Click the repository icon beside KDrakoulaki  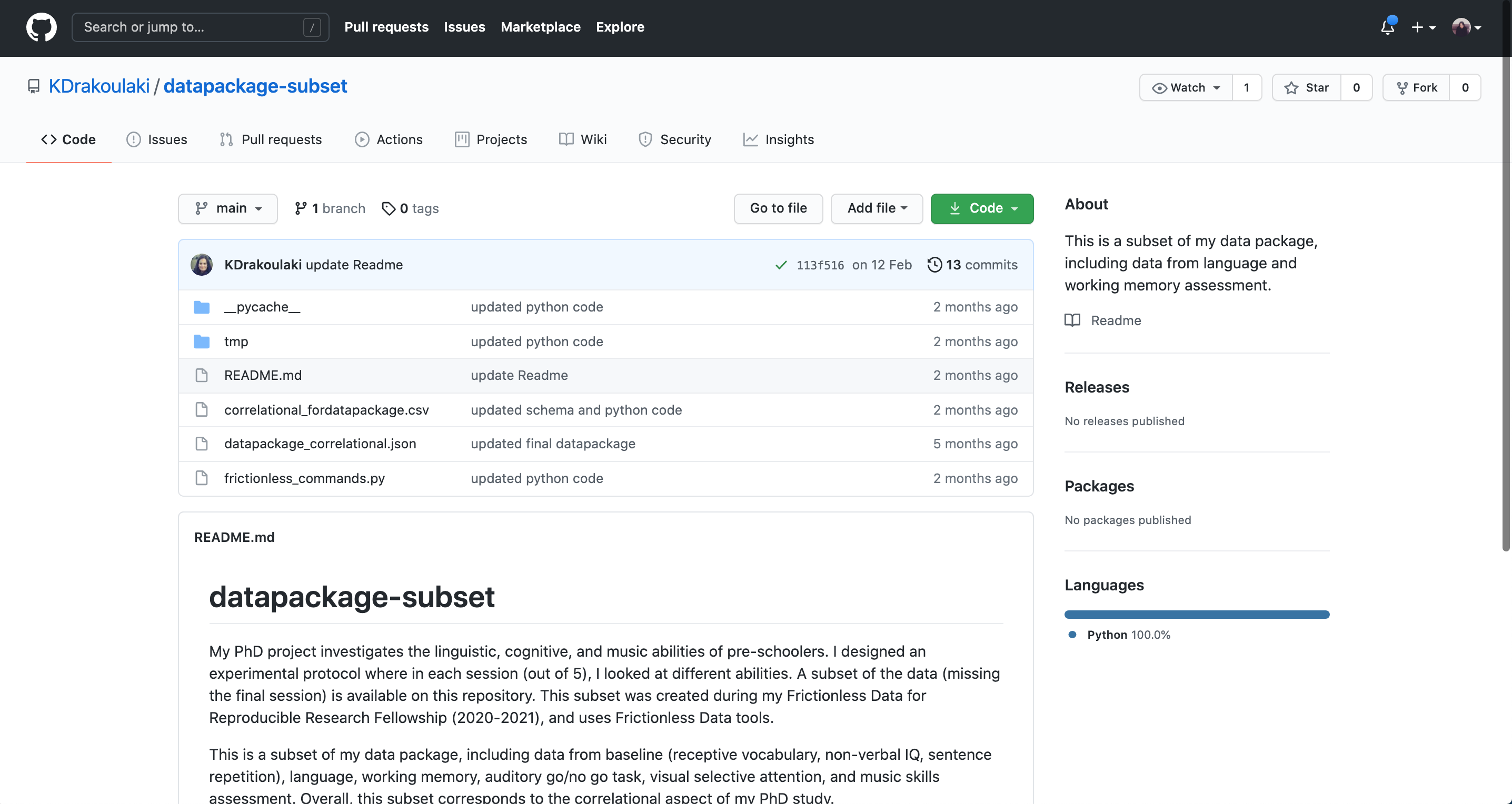34,86
